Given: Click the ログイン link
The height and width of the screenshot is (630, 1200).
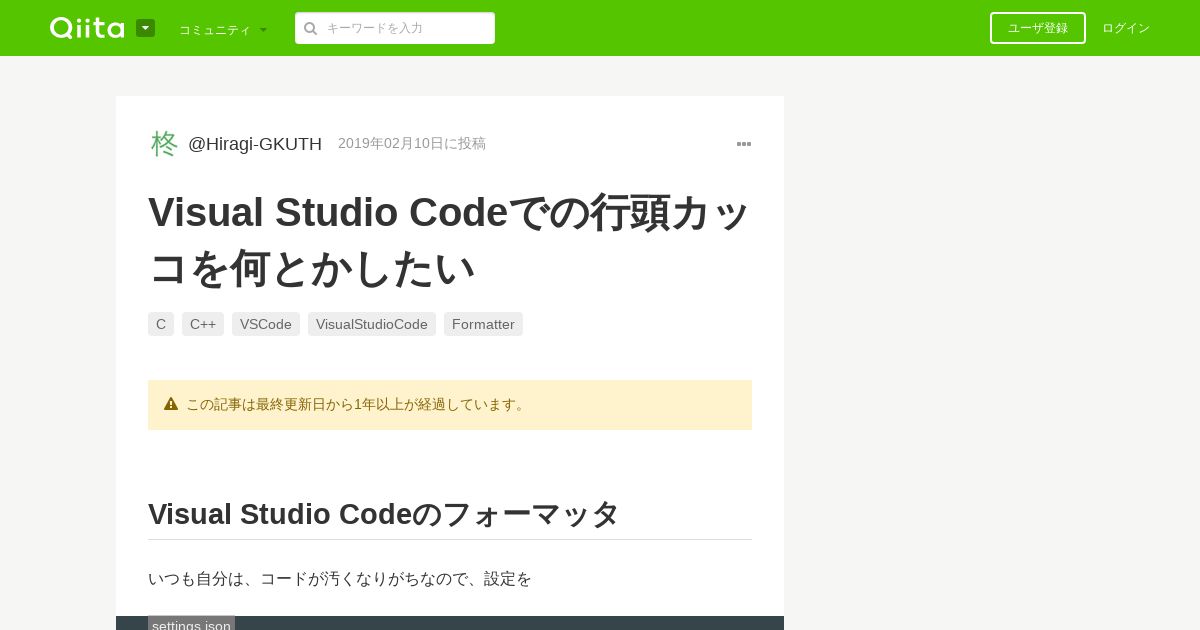Looking at the screenshot, I should (x=1126, y=28).
